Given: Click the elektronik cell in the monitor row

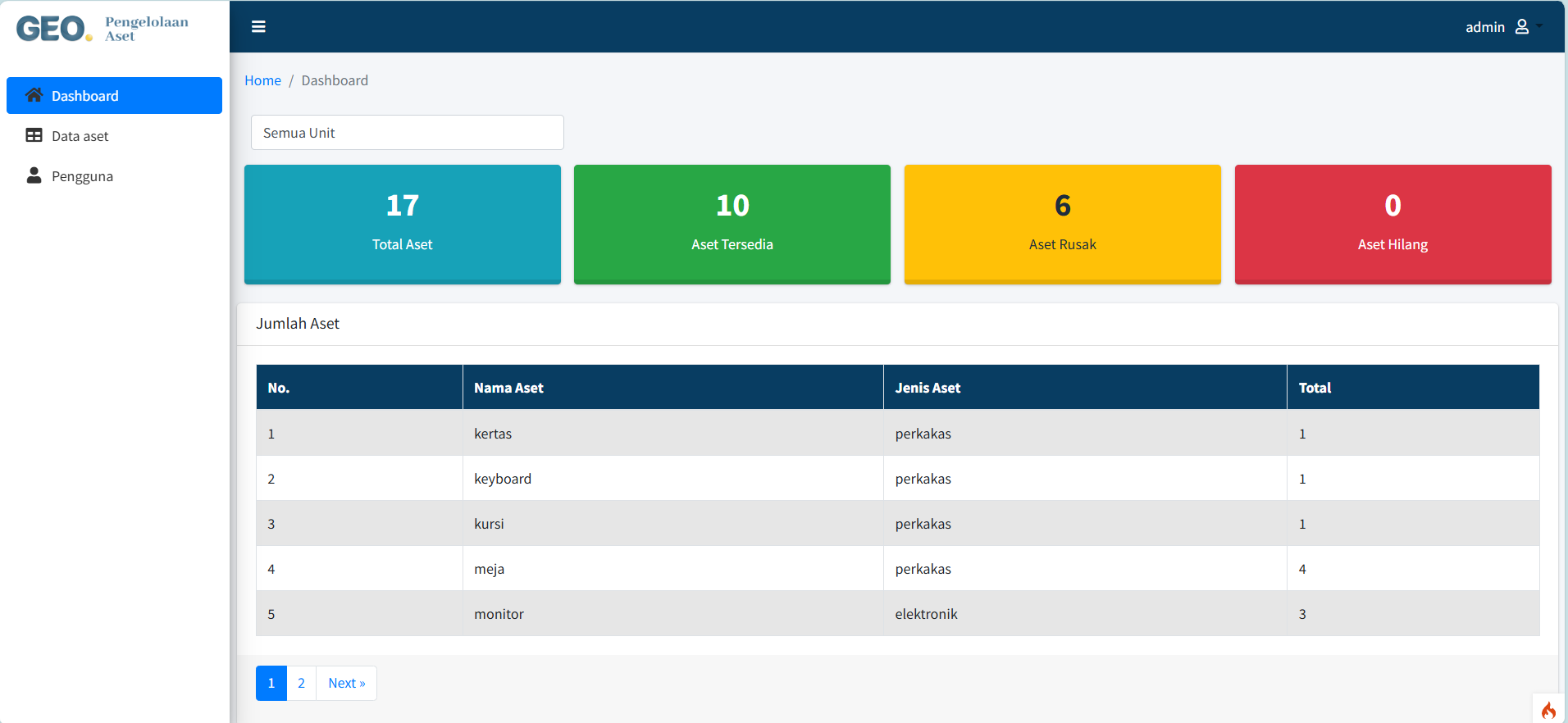Looking at the screenshot, I should [1085, 614].
